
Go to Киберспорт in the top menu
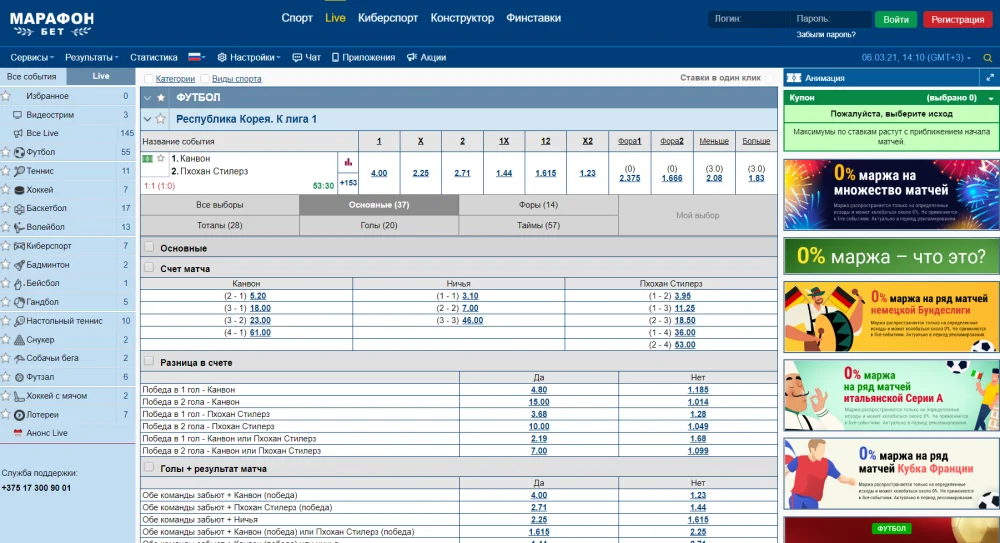(388, 18)
